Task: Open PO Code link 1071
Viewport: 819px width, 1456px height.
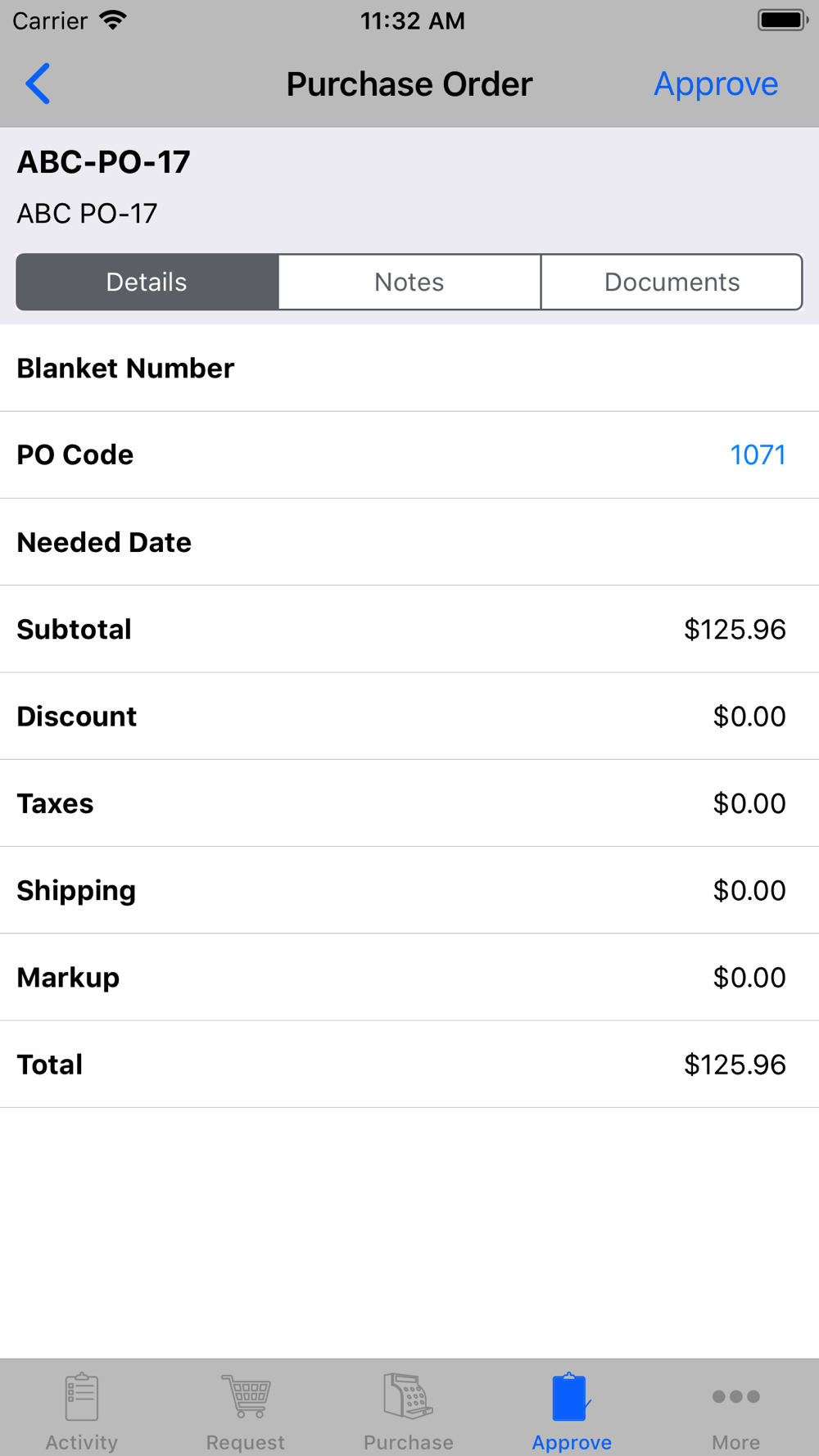Action: (758, 455)
